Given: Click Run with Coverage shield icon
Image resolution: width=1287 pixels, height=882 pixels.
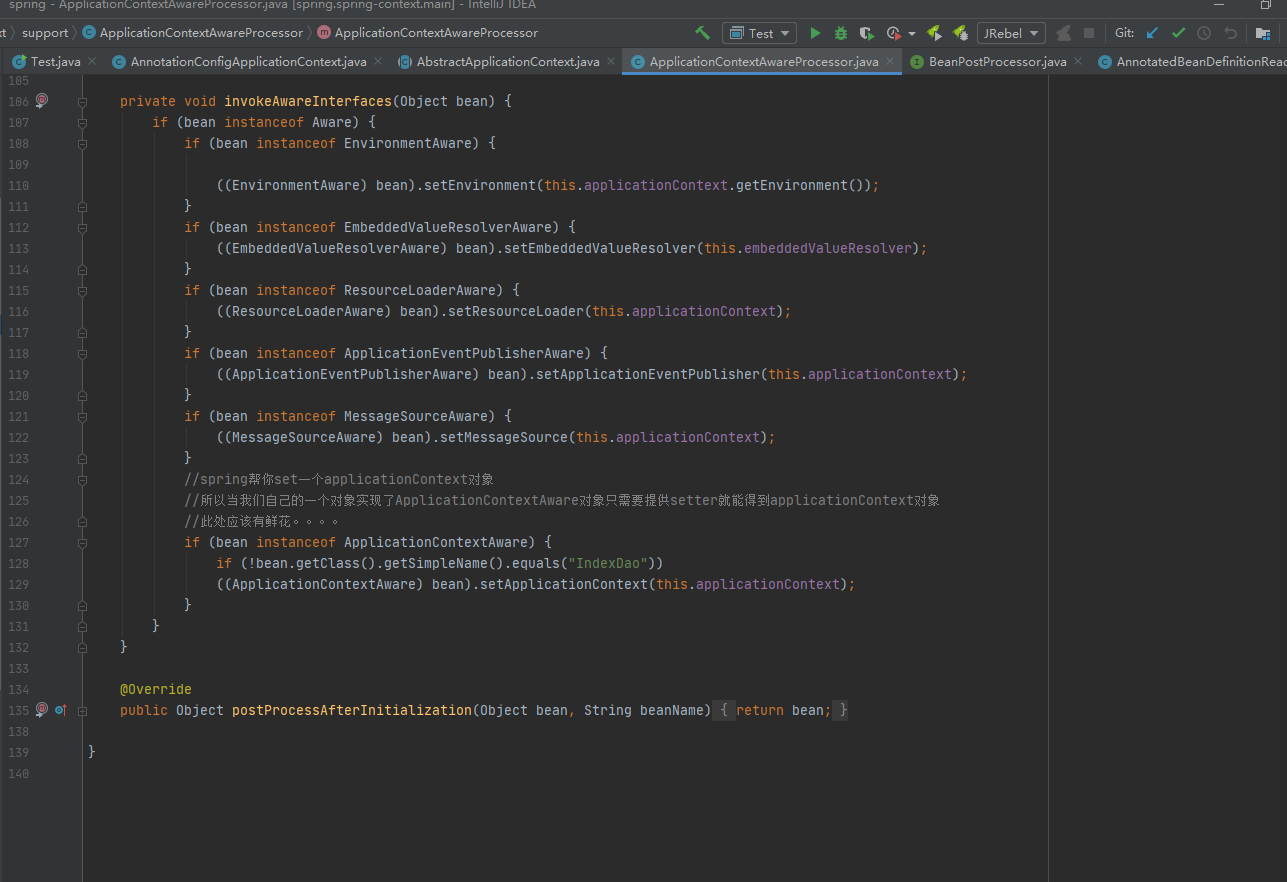Looking at the screenshot, I should point(866,33).
